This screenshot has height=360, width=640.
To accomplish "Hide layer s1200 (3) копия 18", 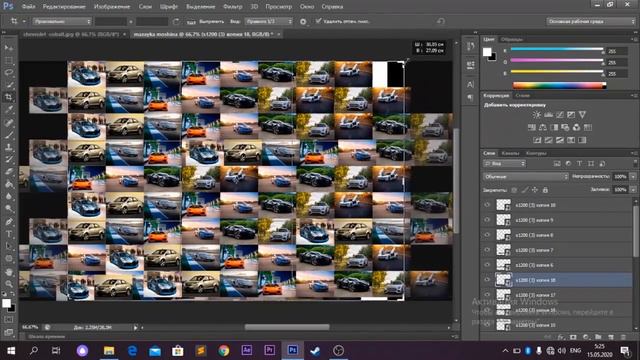I will pyautogui.click(x=487, y=280).
